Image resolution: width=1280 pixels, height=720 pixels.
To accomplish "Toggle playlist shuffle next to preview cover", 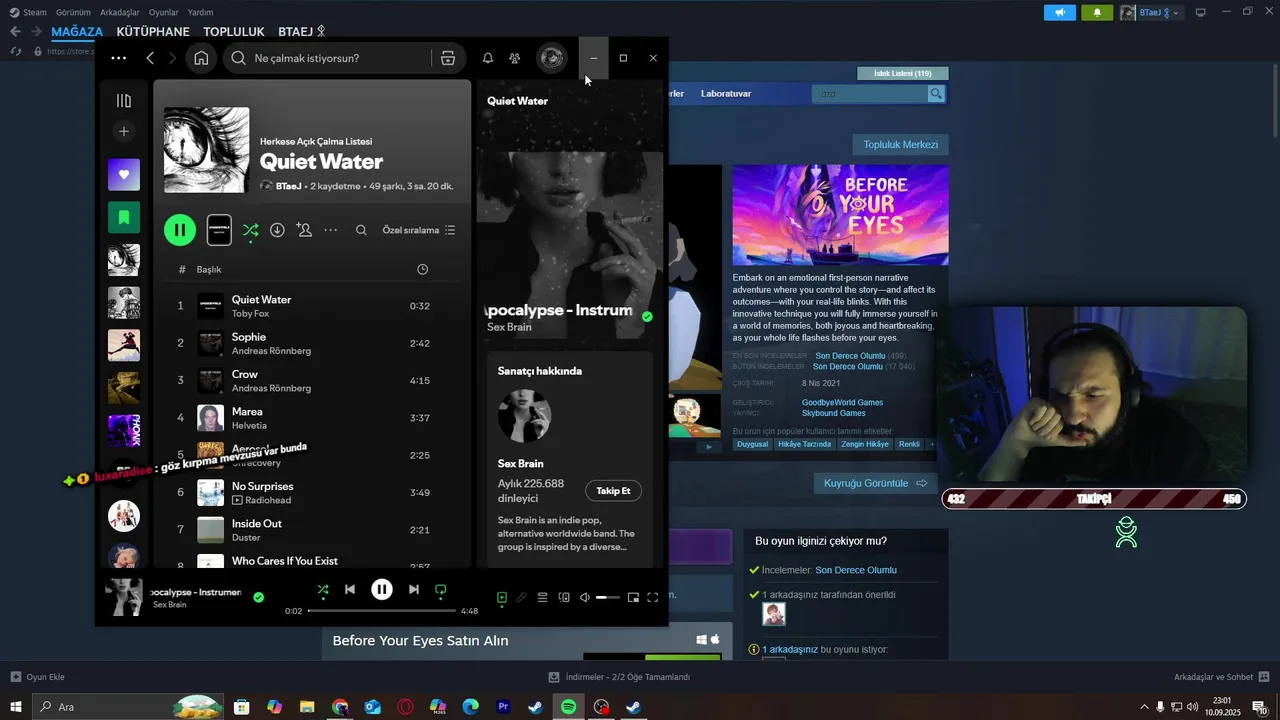I will pos(250,230).
